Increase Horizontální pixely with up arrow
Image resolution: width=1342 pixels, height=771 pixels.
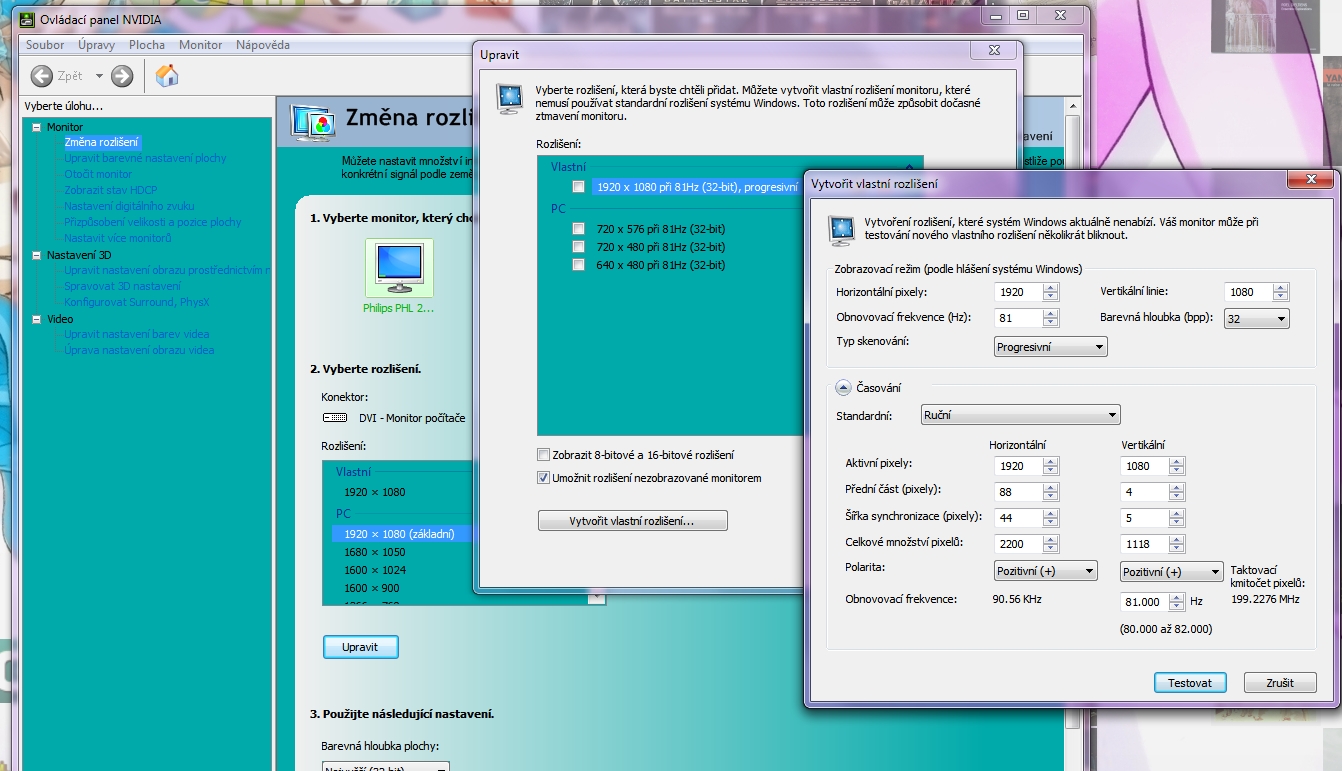[x=1050, y=288]
